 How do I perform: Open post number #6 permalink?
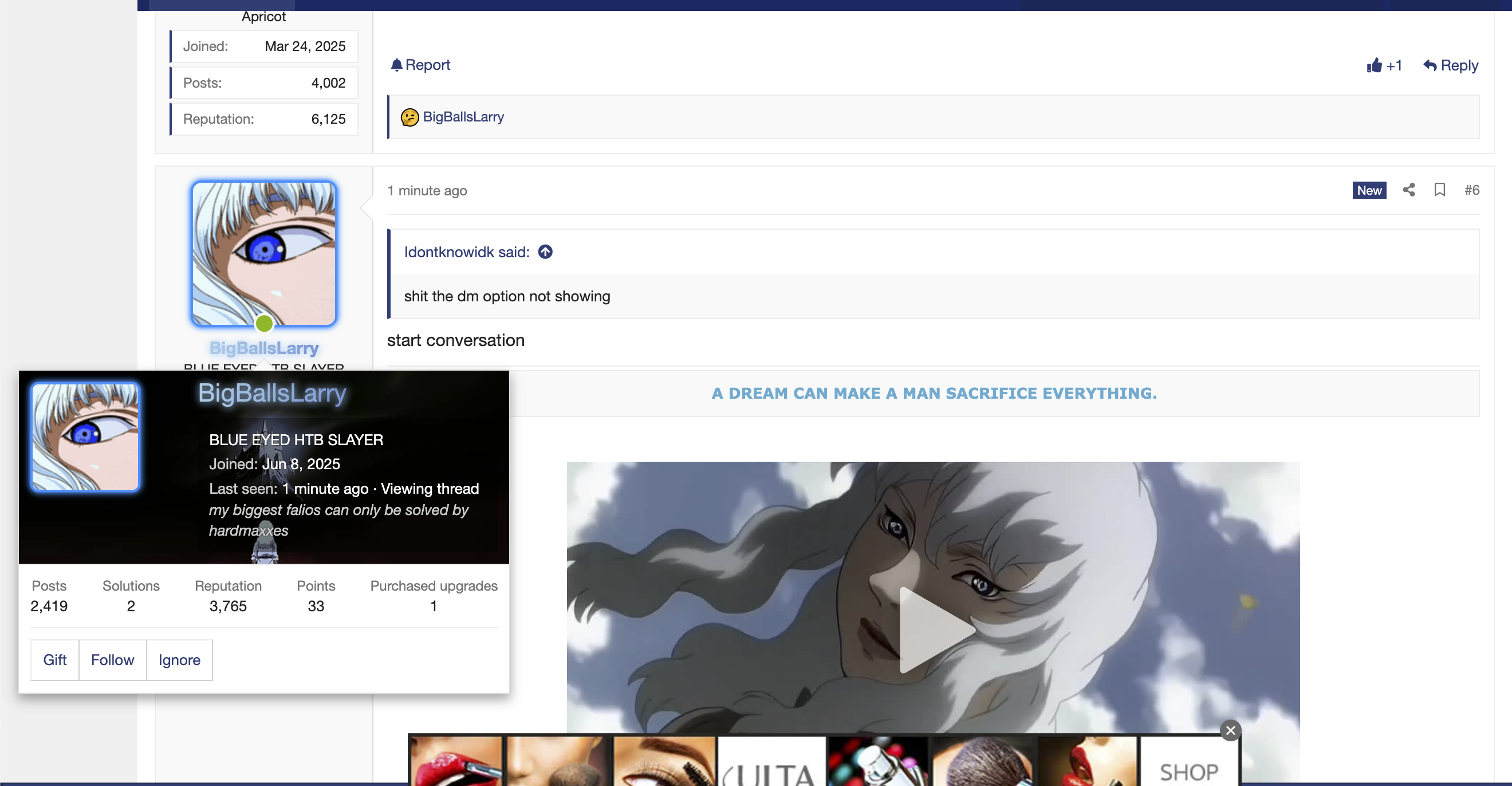(1471, 190)
